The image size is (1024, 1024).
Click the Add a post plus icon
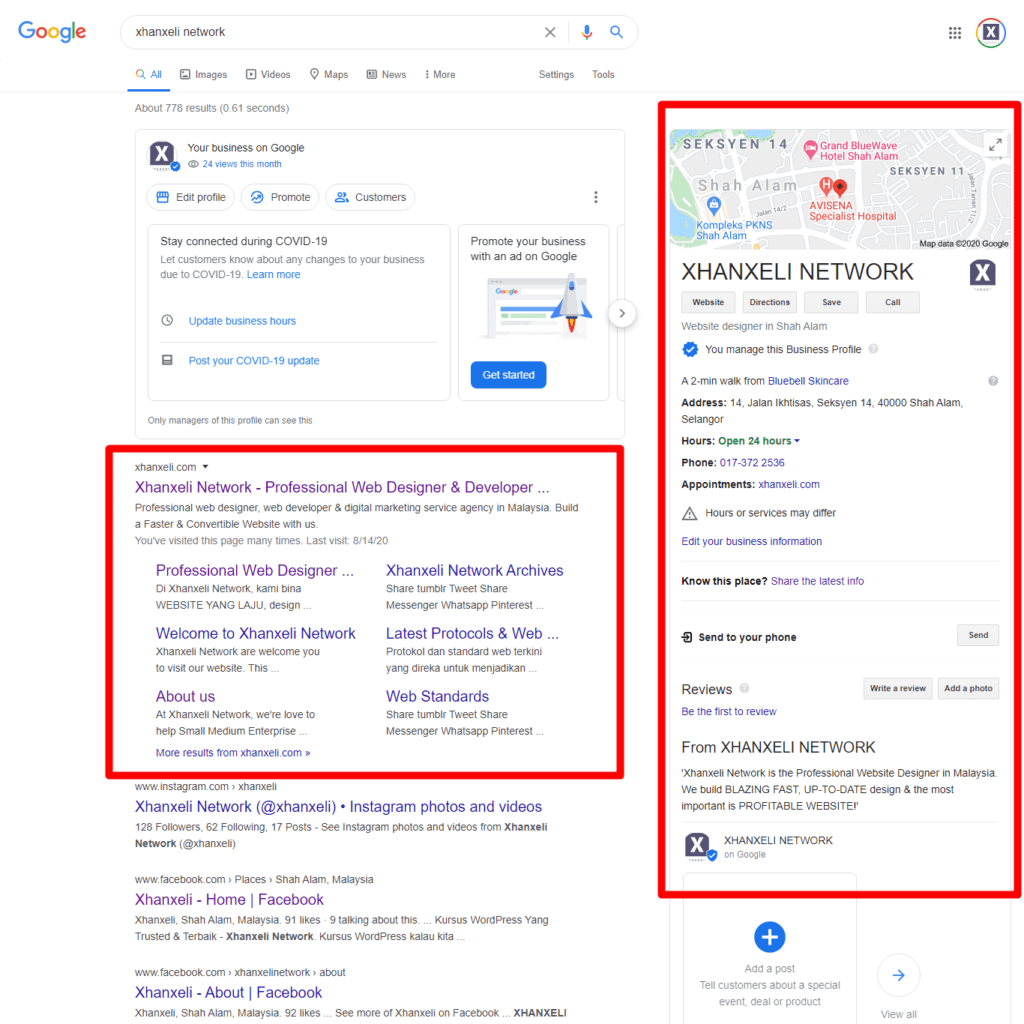click(769, 937)
